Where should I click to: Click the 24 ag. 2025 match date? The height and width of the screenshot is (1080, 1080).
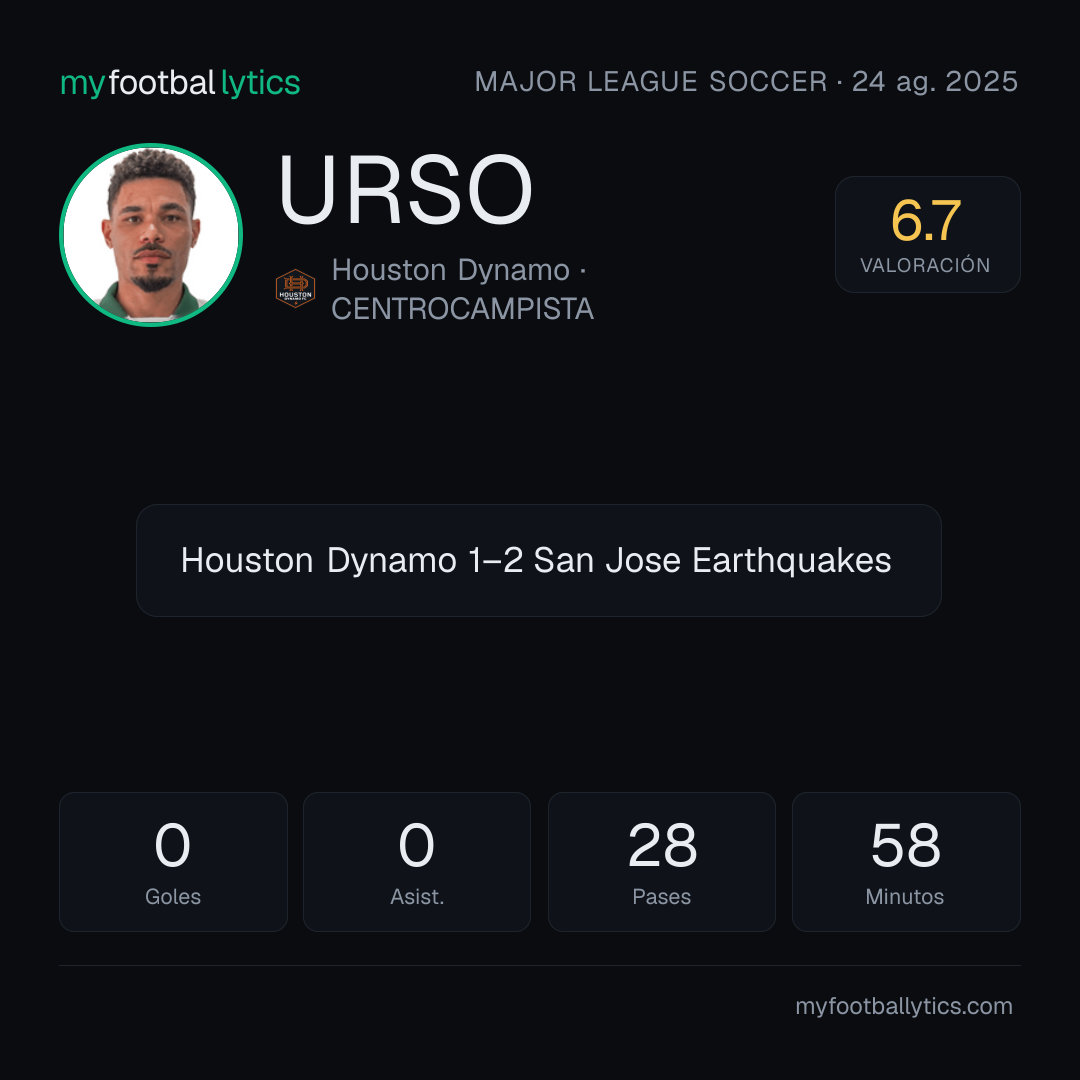(x=935, y=82)
